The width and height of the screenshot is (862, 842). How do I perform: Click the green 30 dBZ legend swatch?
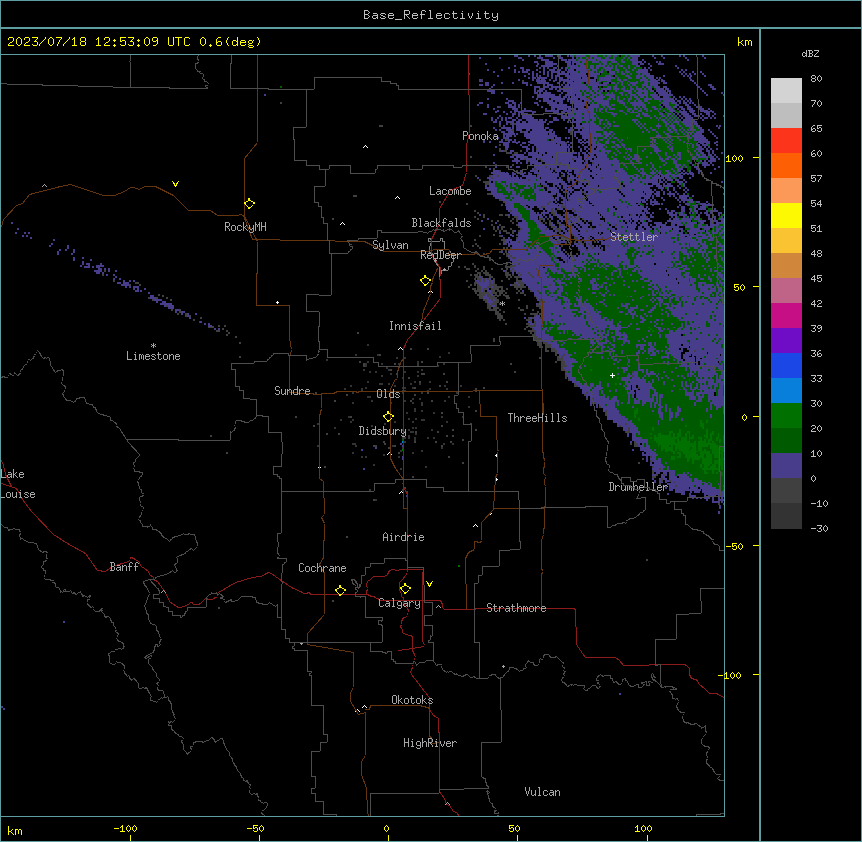pos(786,416)
